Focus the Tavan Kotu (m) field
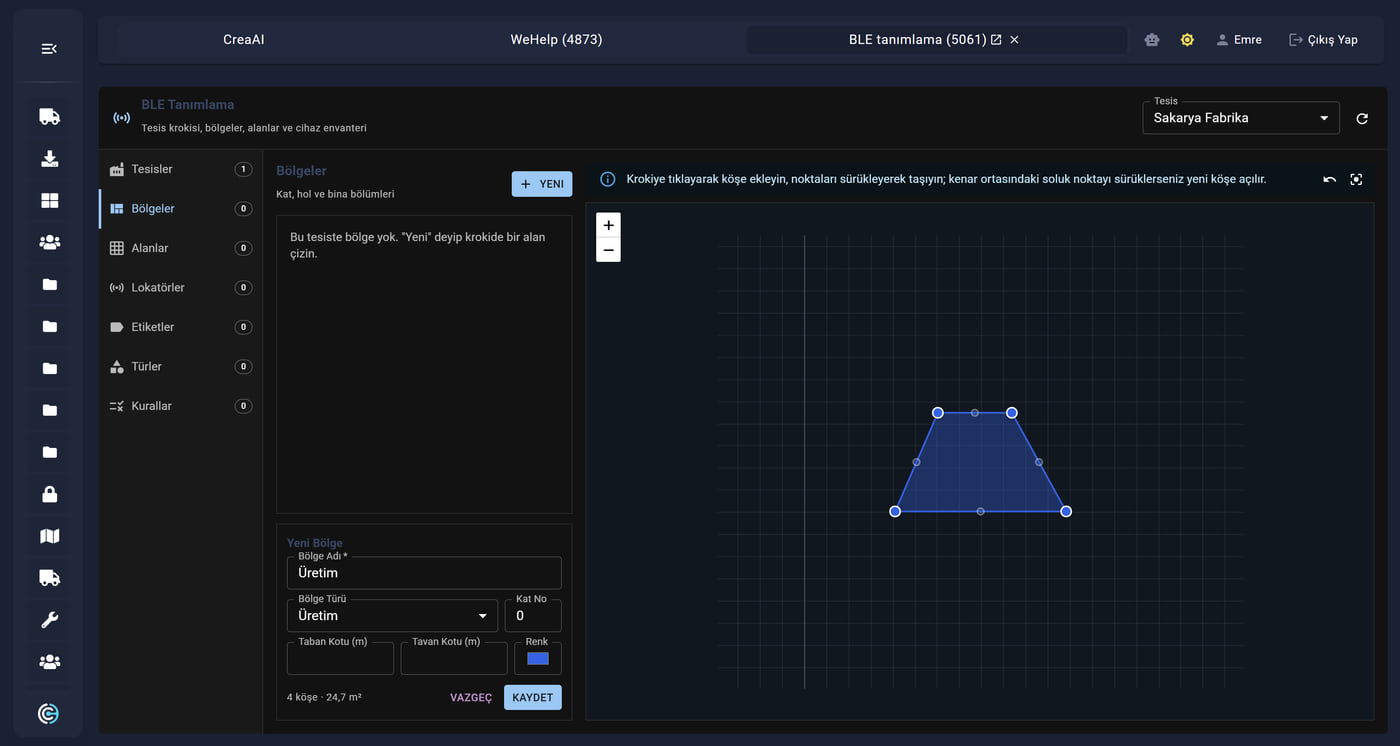This screenshot has height=746, width=1400. 454,658
